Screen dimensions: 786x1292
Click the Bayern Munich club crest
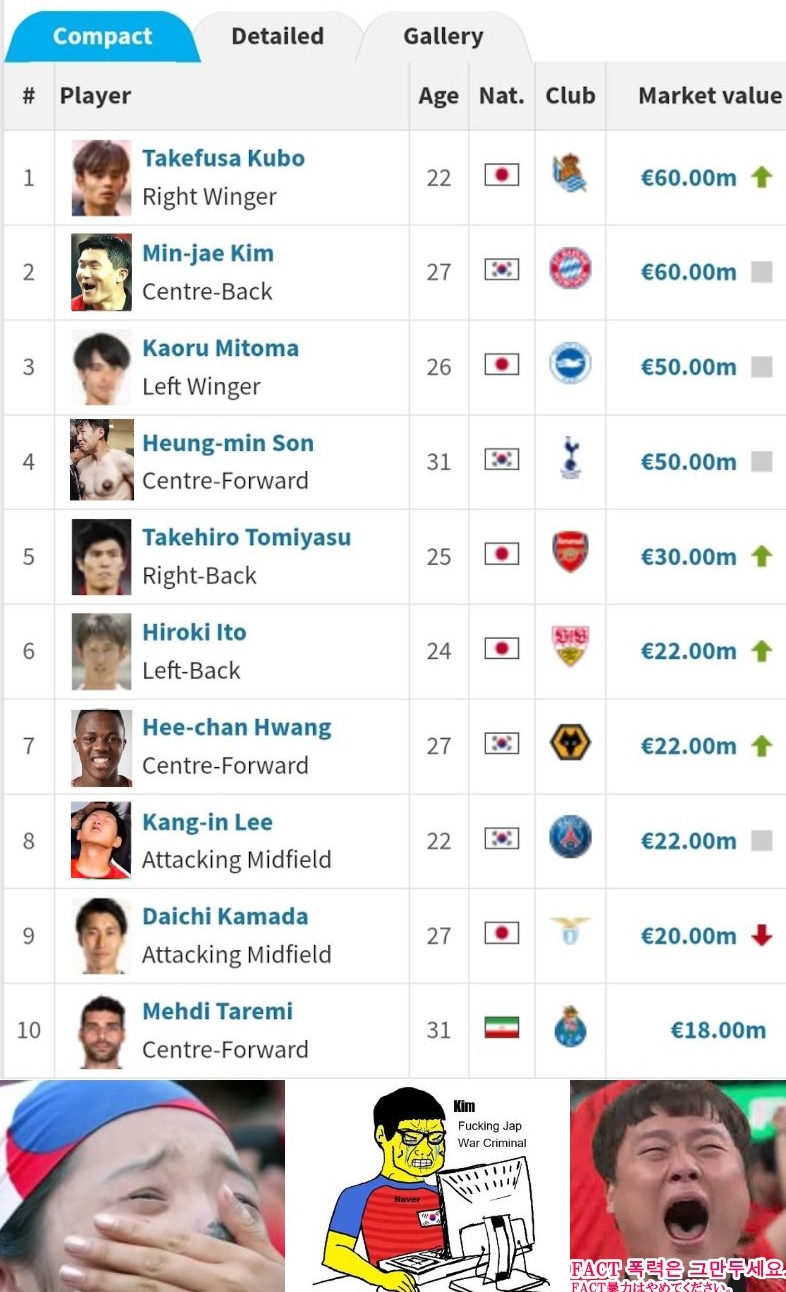click(x=570, y=270)
